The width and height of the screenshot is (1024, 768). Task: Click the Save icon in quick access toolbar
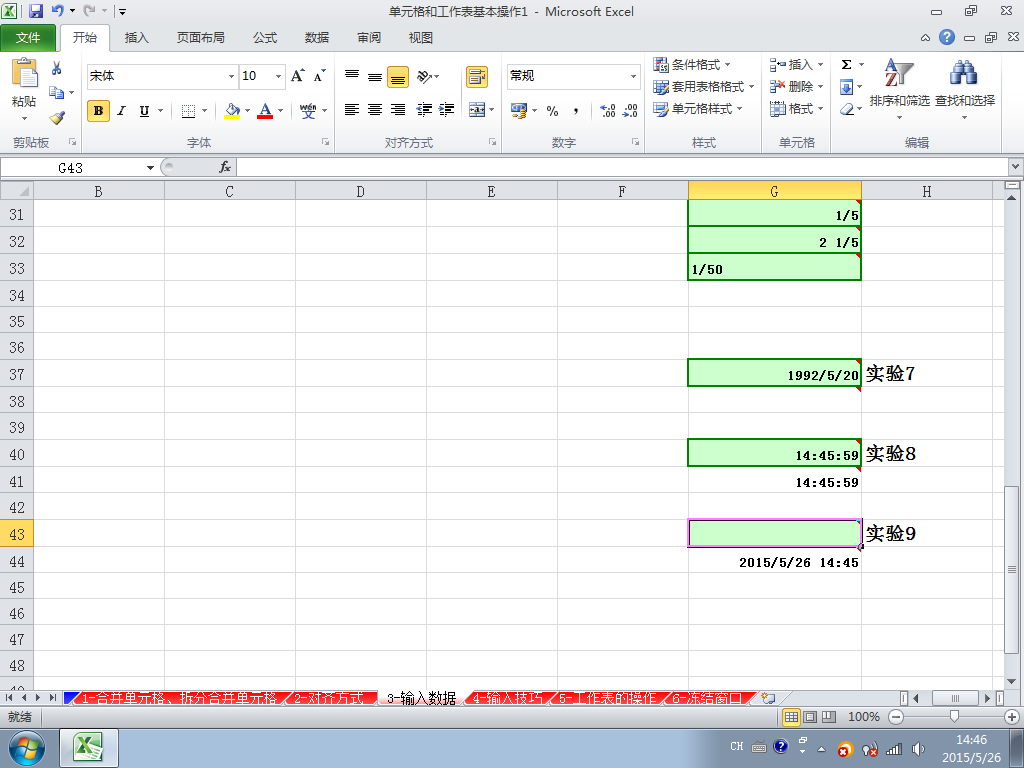pyautogui.click(x=36, y=11)
